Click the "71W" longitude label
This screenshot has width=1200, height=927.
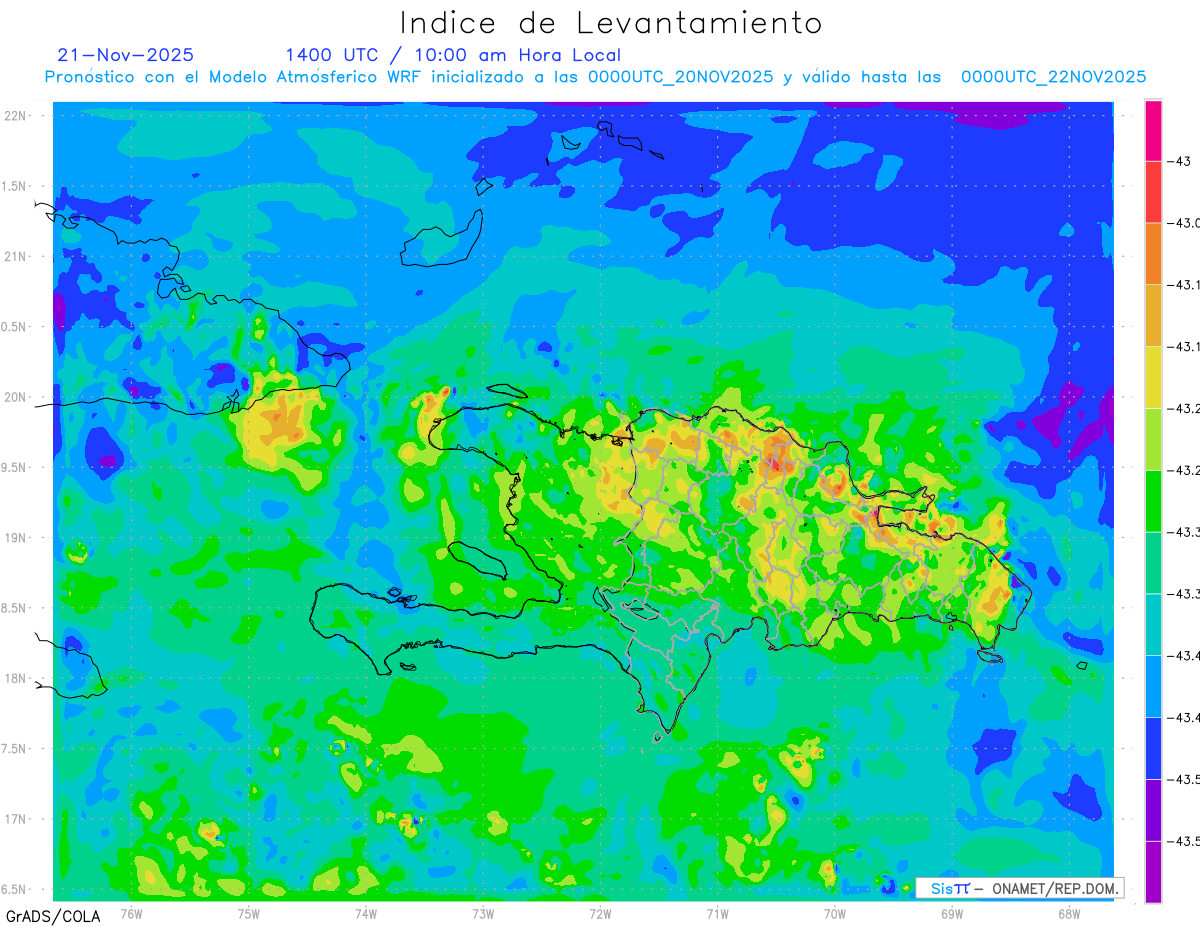coord(717,912)
